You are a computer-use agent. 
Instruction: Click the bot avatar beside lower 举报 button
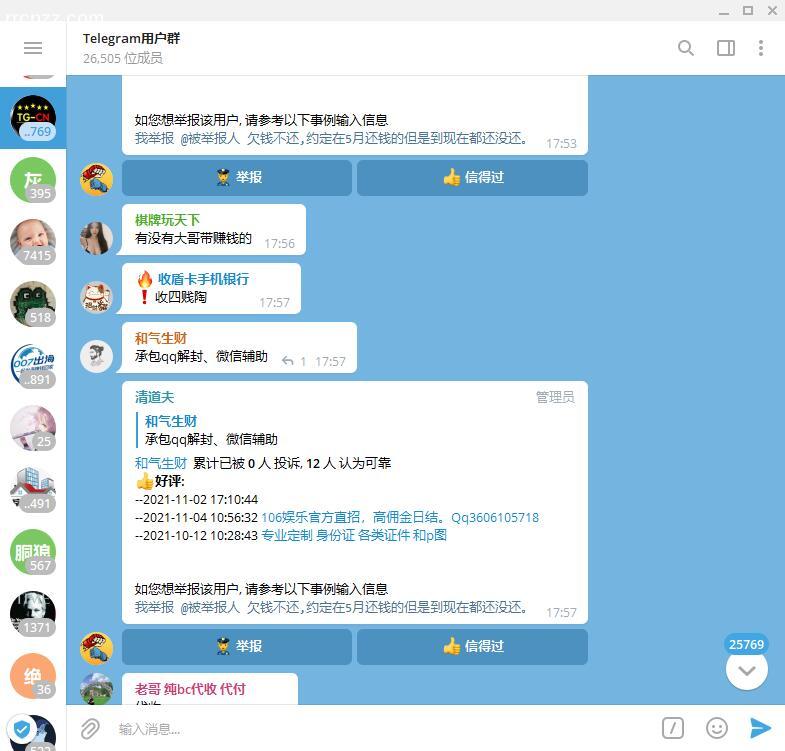97,648
